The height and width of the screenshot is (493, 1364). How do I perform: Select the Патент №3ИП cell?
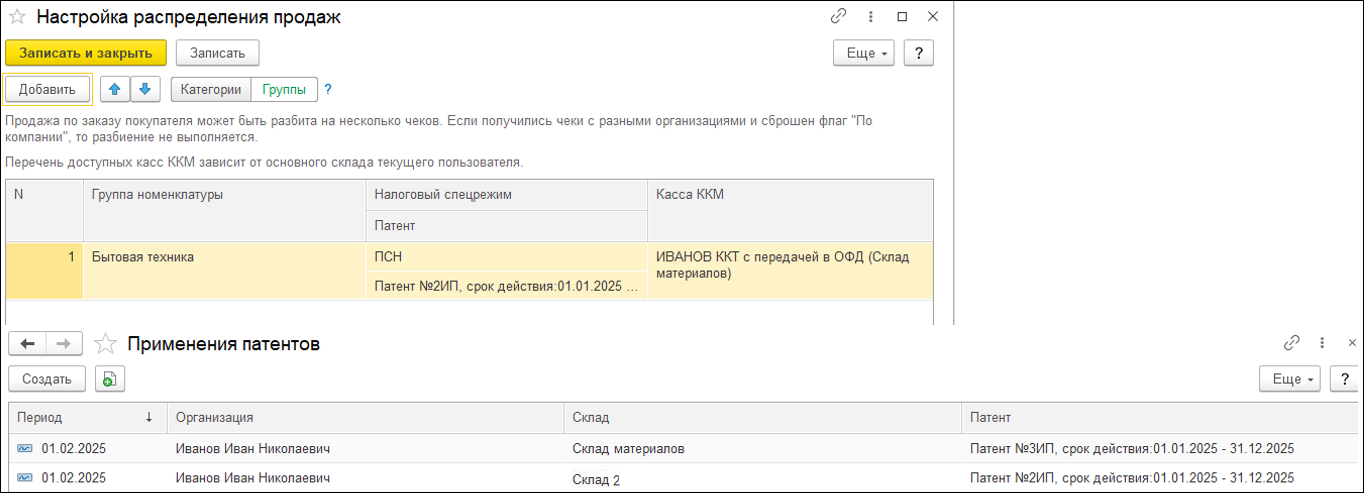(1162, 449)
